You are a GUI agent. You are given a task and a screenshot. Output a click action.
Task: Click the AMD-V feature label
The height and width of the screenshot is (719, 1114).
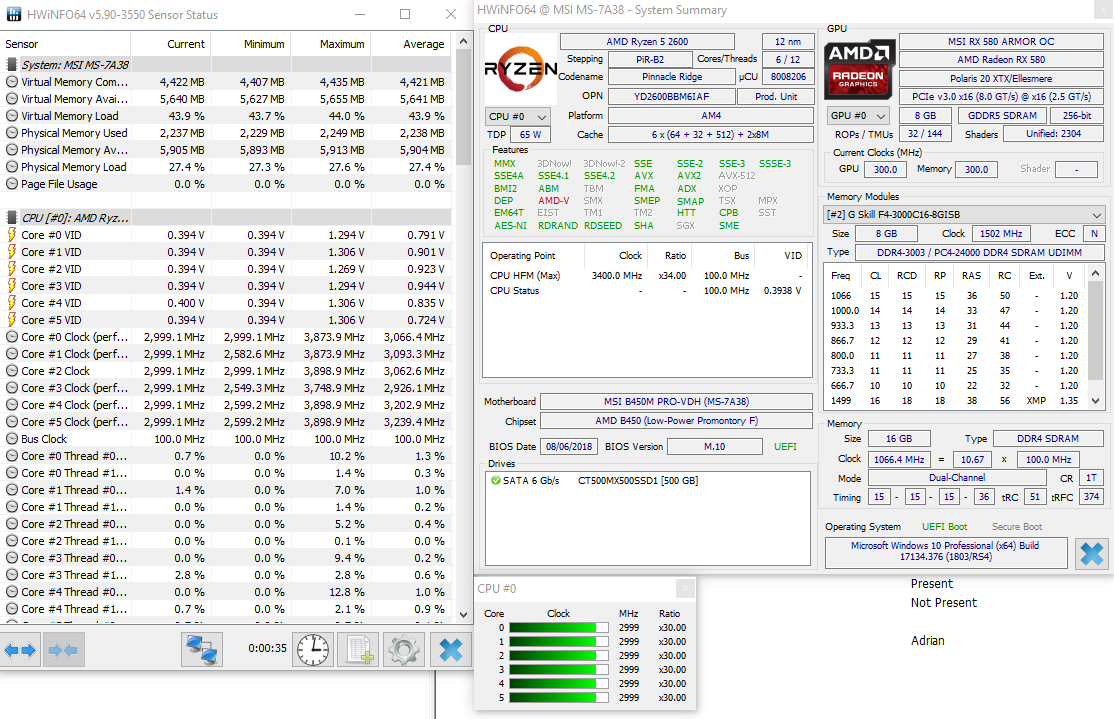click(x=553, y=200)
